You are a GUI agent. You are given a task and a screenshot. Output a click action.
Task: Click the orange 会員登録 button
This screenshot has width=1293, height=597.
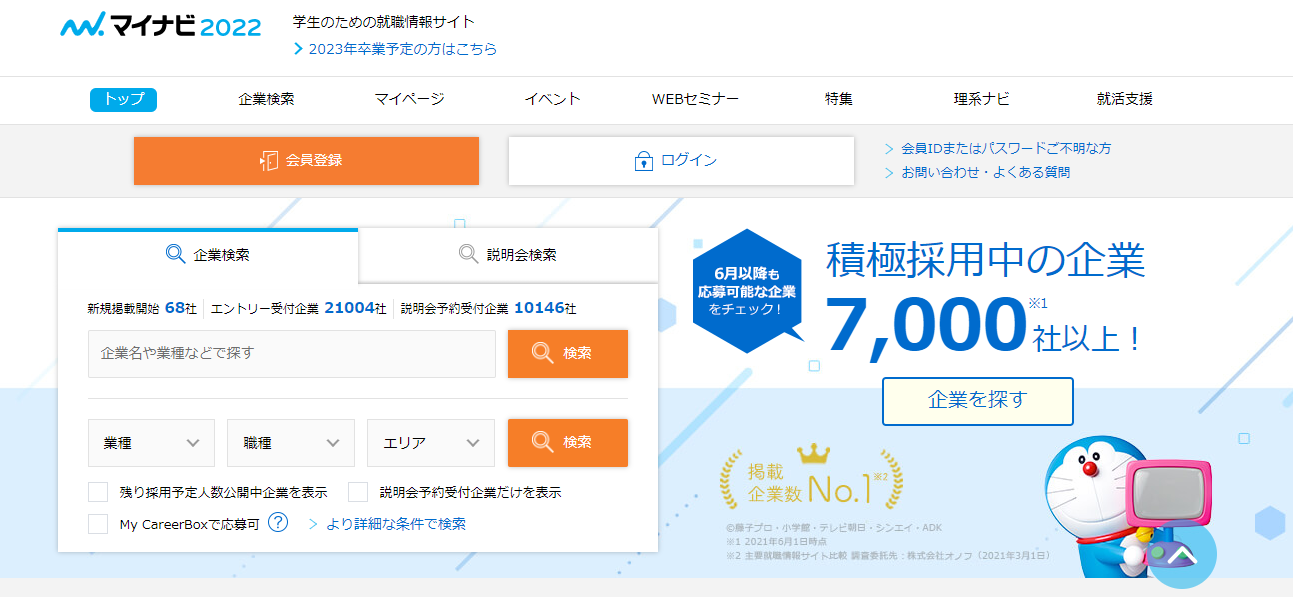[x=306, y=161]
